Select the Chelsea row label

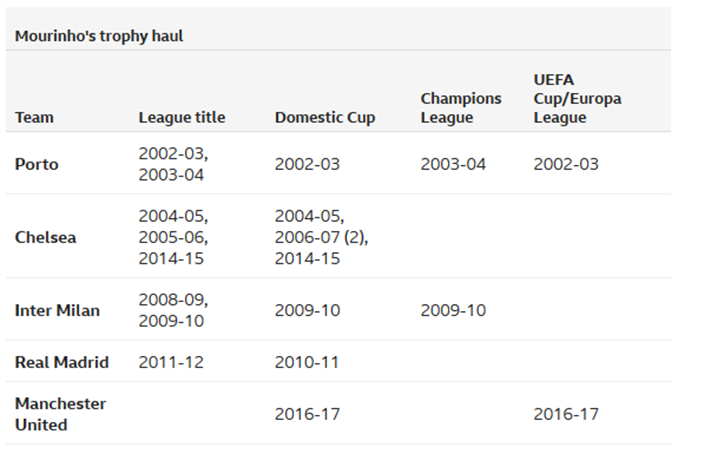[45, 237]
